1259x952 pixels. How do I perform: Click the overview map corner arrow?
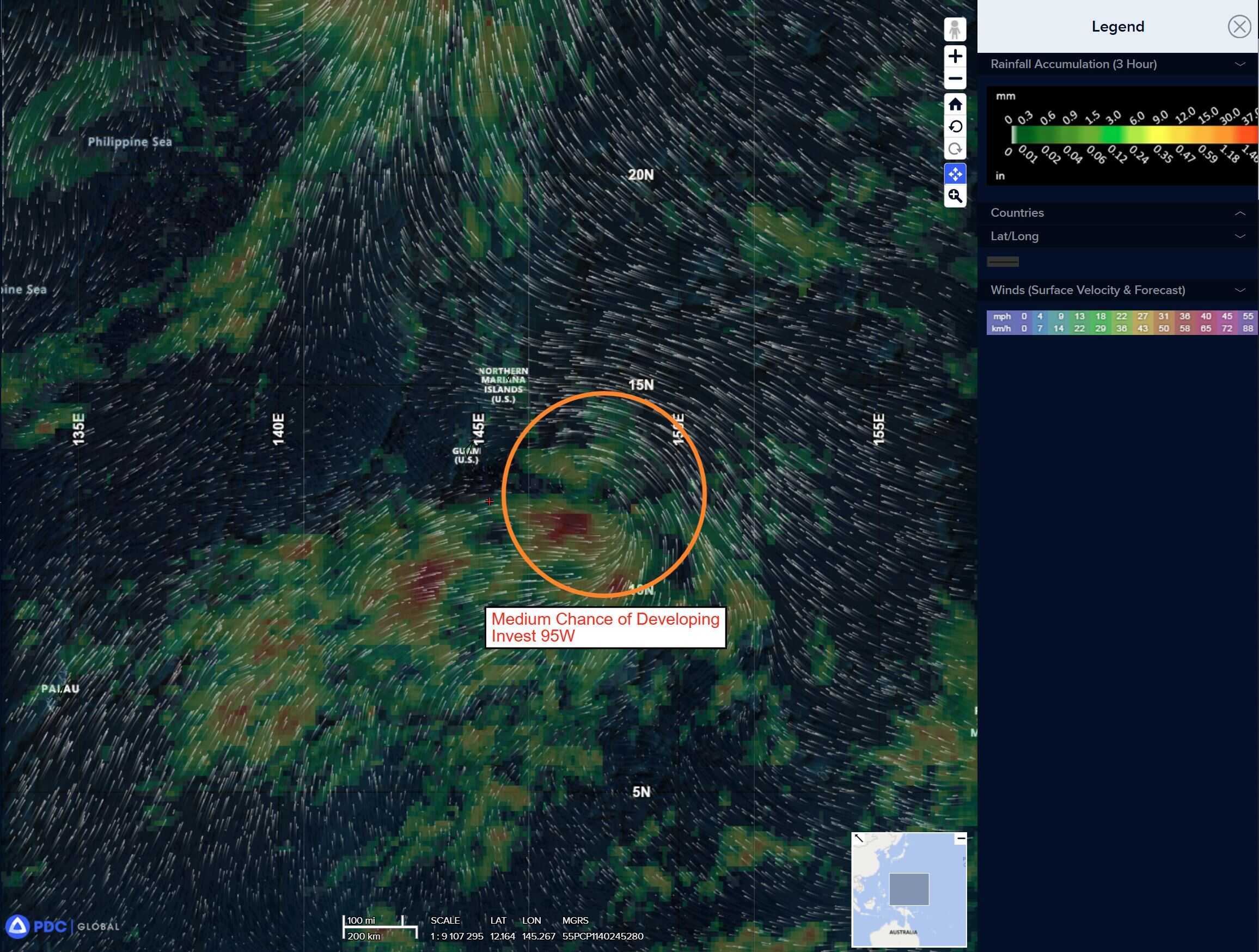tap(859, 838)
